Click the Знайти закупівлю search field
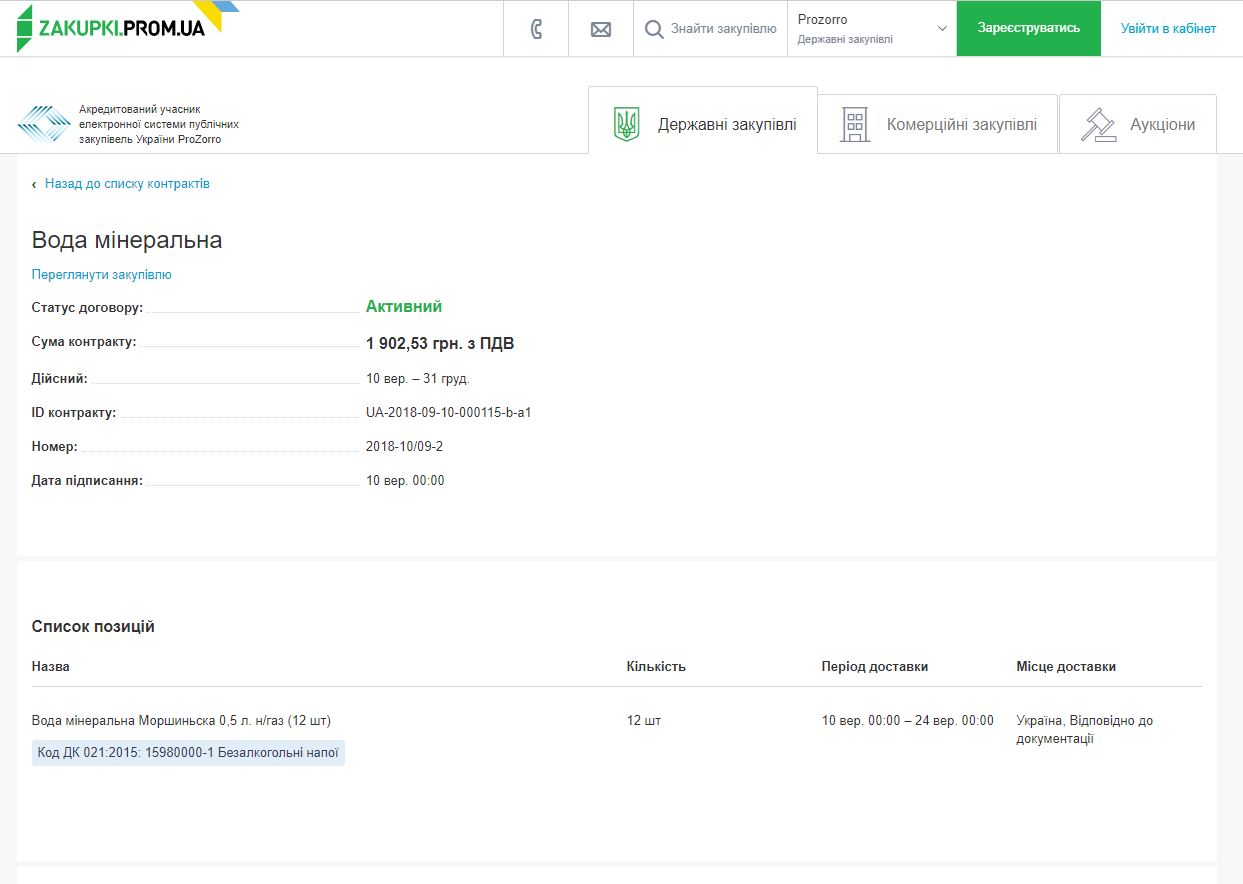Screen dimensions: 1243x884 coord(723,29)
